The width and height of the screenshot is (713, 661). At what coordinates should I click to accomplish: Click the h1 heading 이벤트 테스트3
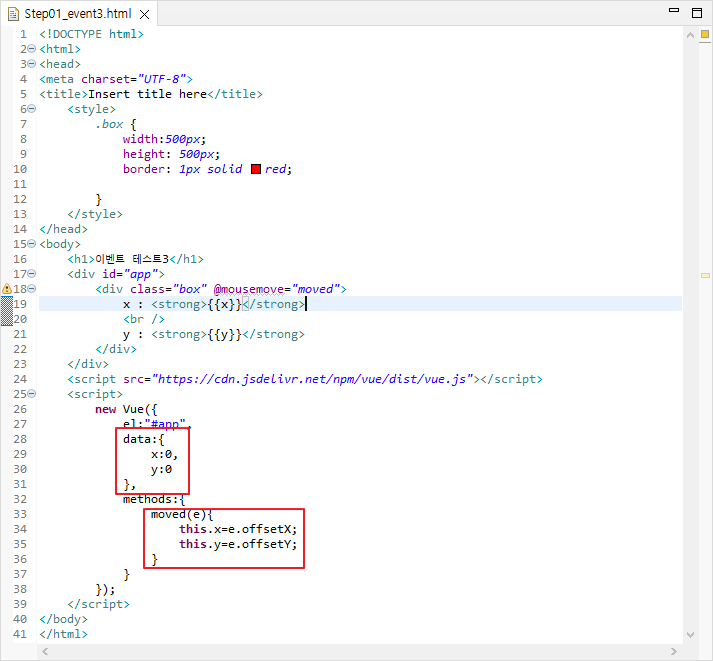pos(136,259)
